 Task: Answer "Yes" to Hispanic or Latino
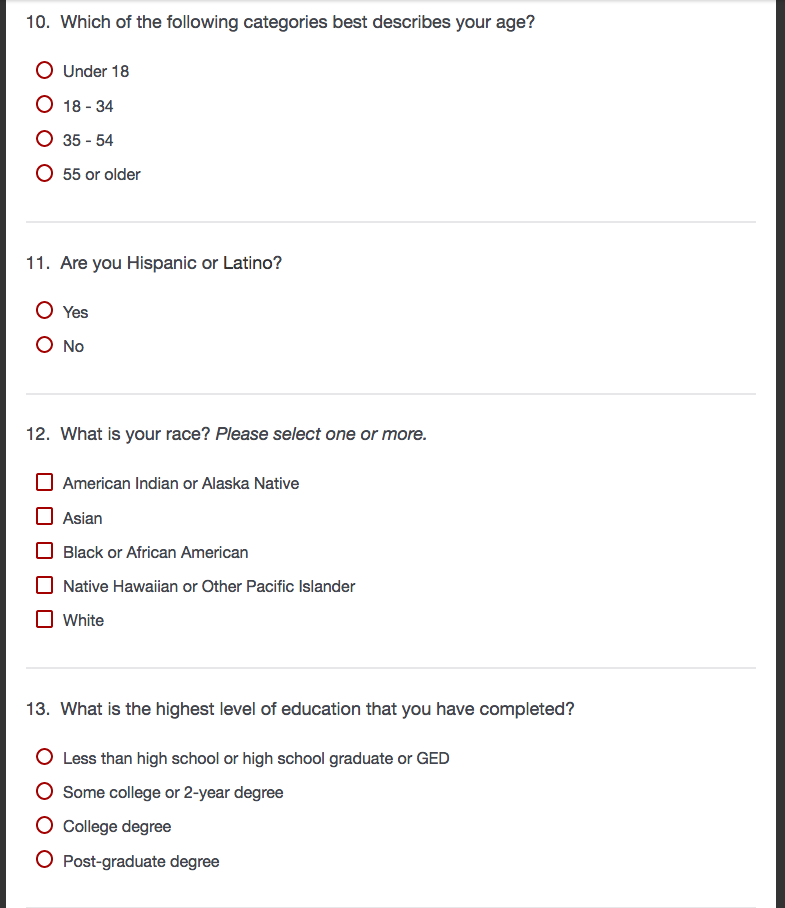(44, 311)
